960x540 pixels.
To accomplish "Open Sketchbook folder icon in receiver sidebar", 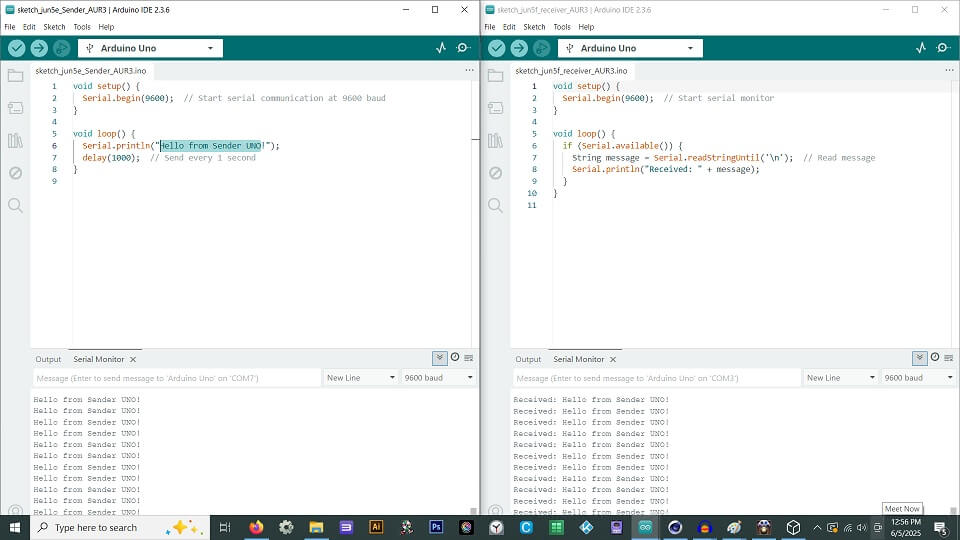I will (x=495, y=76).
